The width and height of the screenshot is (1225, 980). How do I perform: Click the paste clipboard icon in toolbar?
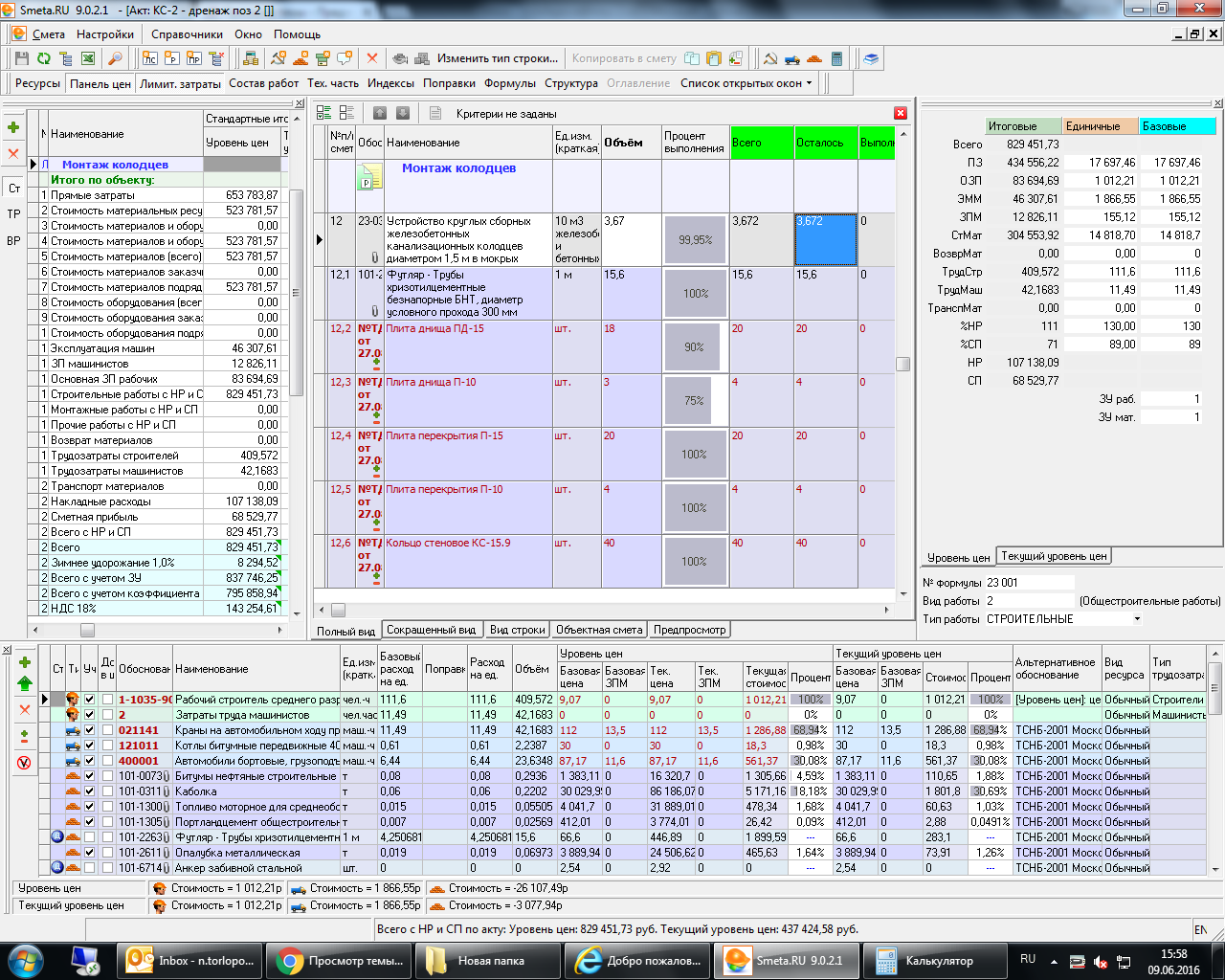(x=713, y=58)
